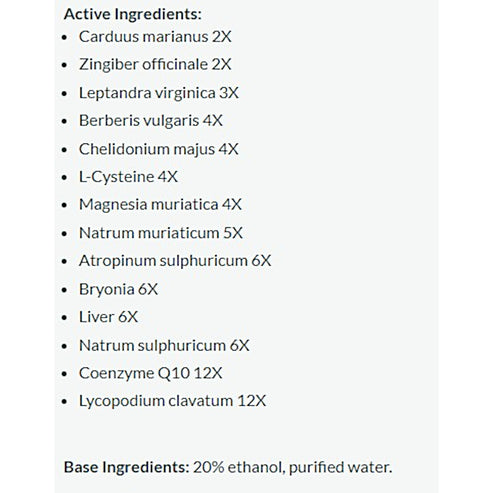Screen dimensions: 493x493
Task: Click the Active Ingredients heading
Action: click(x=133, y=14)
